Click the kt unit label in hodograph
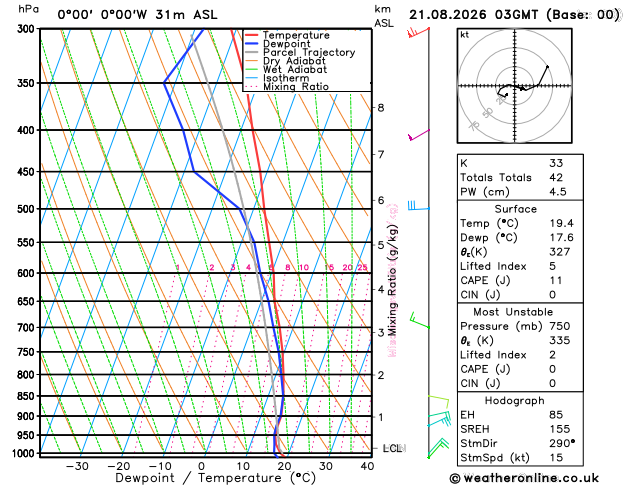629x486 pixels. pyautogui.click(x=465, y=35)
